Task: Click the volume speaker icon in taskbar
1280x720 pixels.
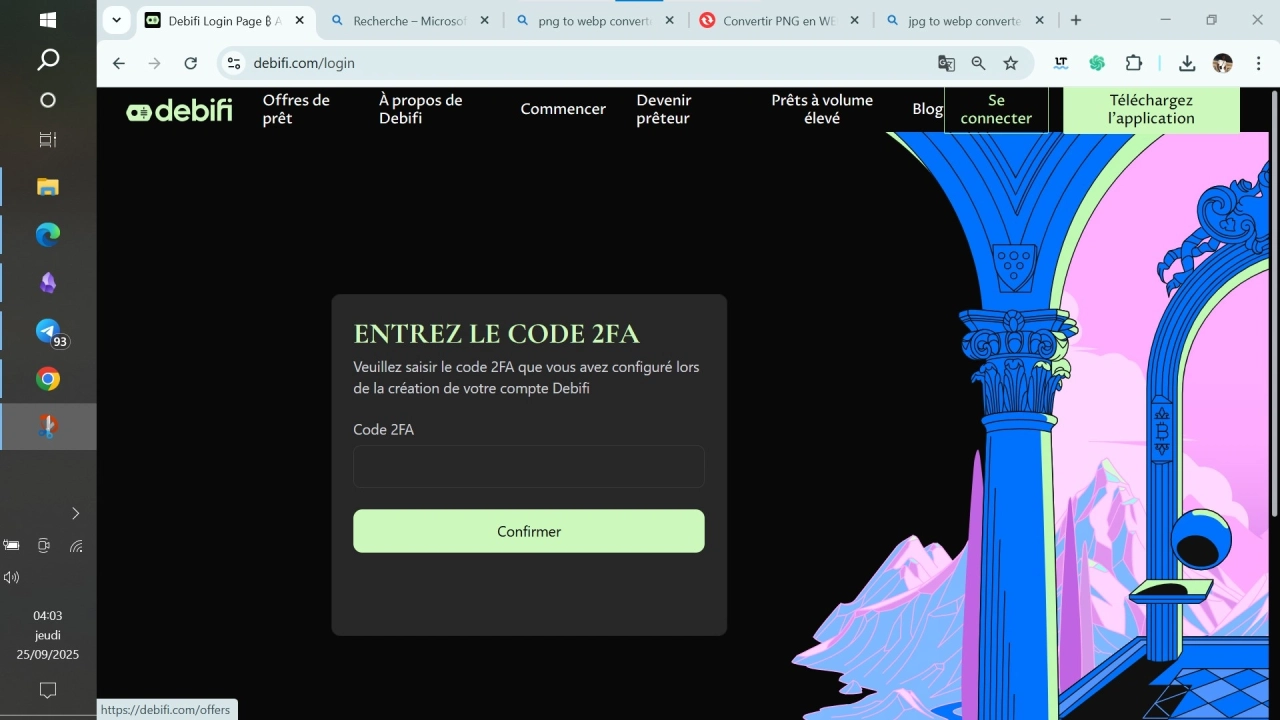Action: pos(12,577)
